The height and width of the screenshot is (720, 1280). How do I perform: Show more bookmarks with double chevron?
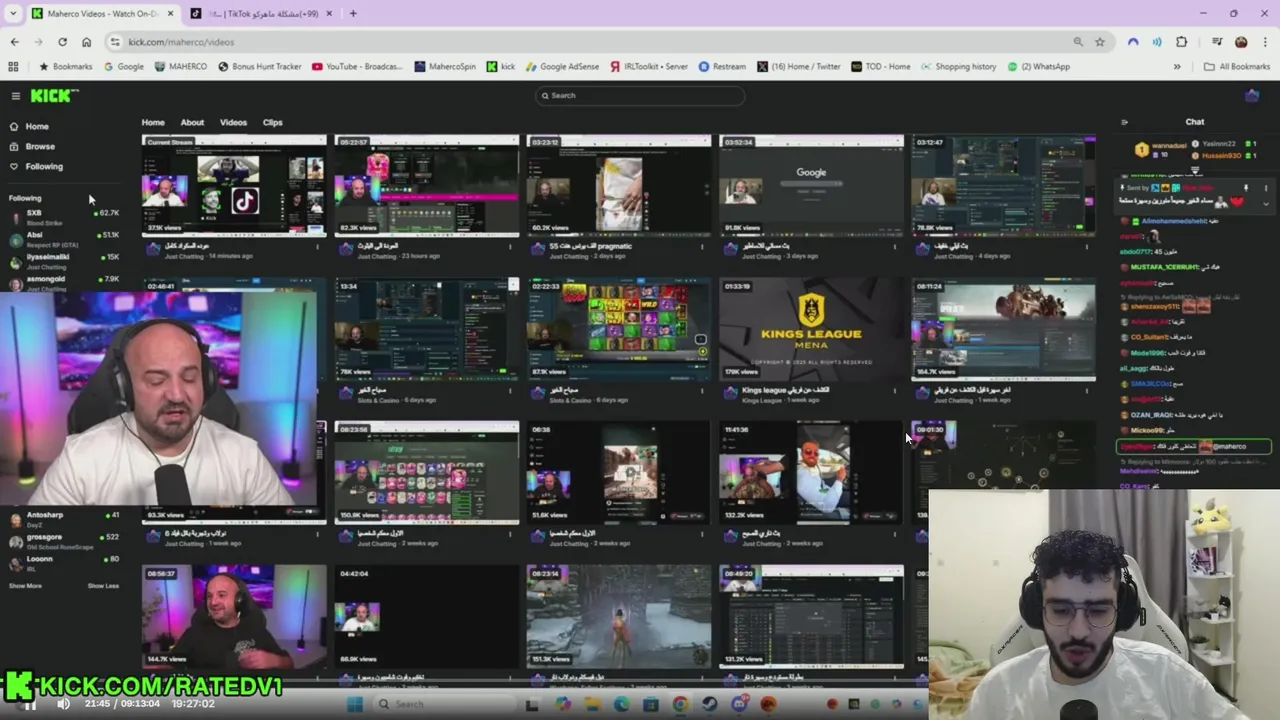coord(1177,67)
